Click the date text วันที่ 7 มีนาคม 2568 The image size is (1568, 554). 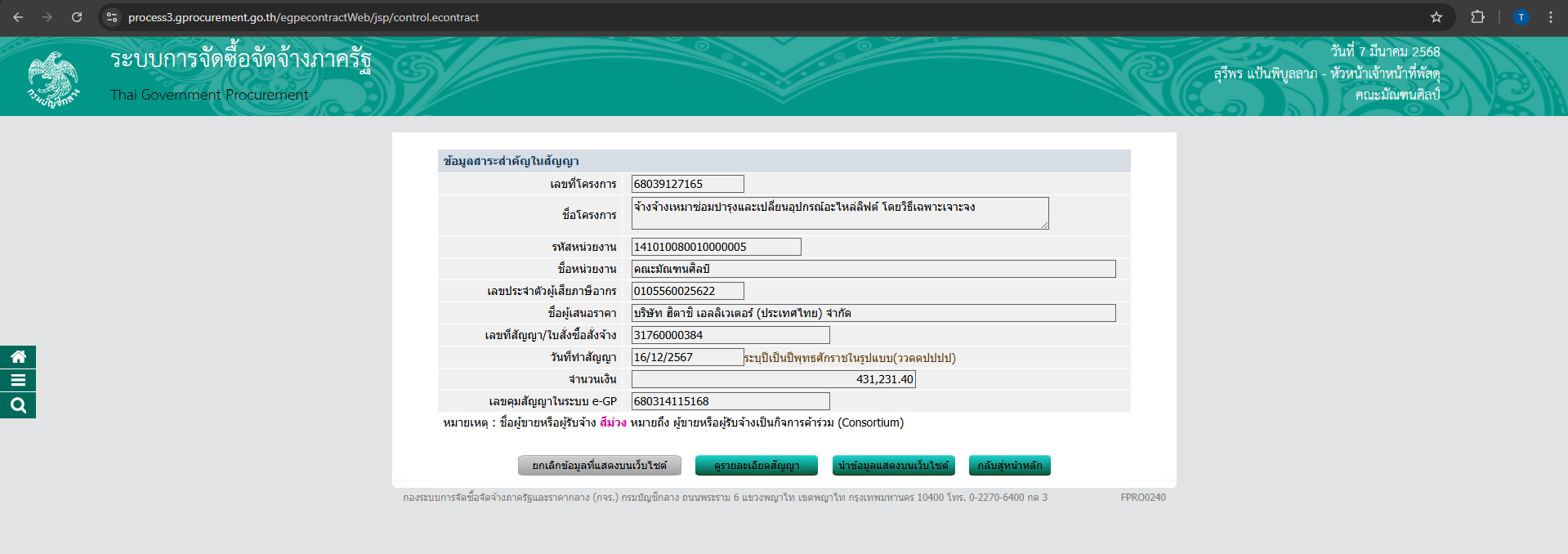[x=1385, y=51]
